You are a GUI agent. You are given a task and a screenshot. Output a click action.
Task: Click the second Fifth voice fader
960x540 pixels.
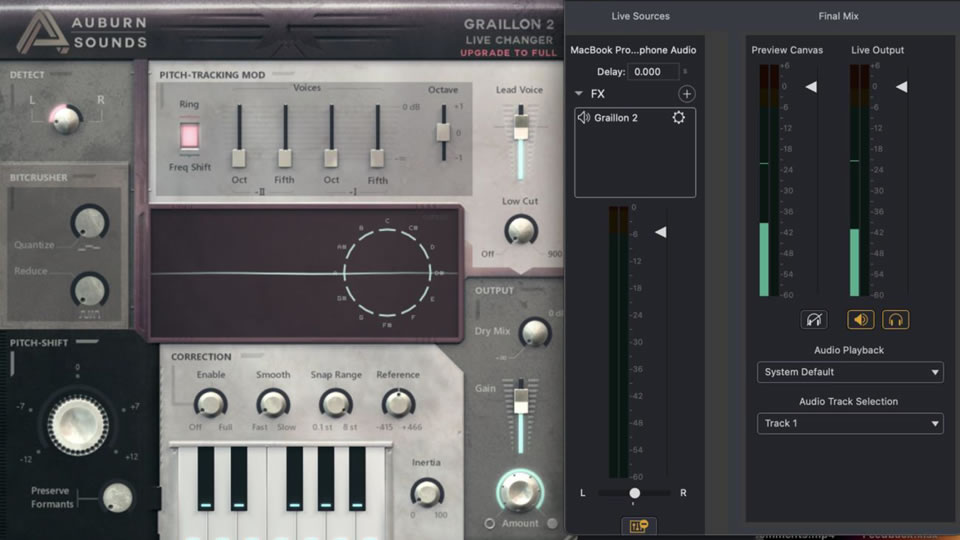pos(377,158)
